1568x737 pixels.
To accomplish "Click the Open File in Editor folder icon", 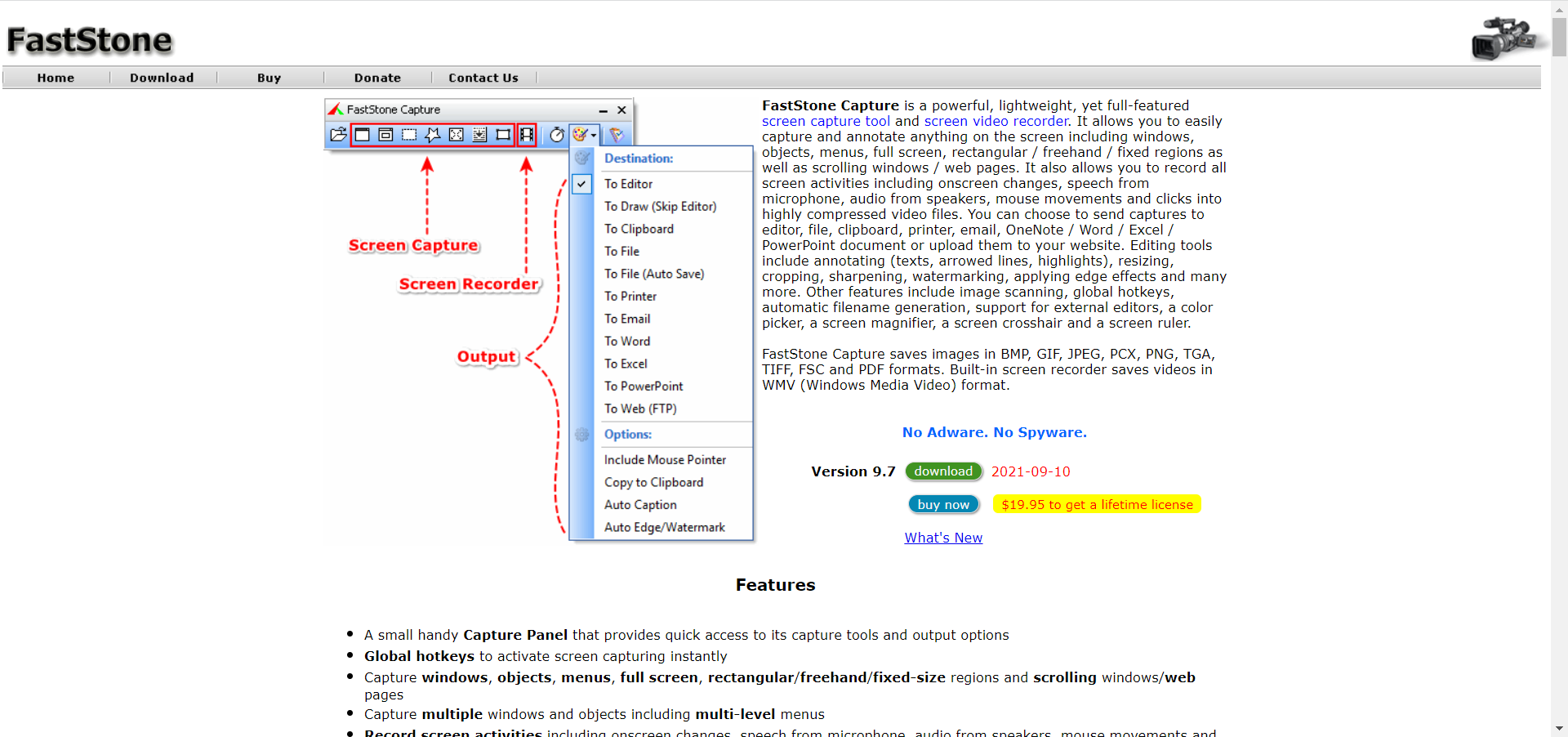I will tap(338, 135).
